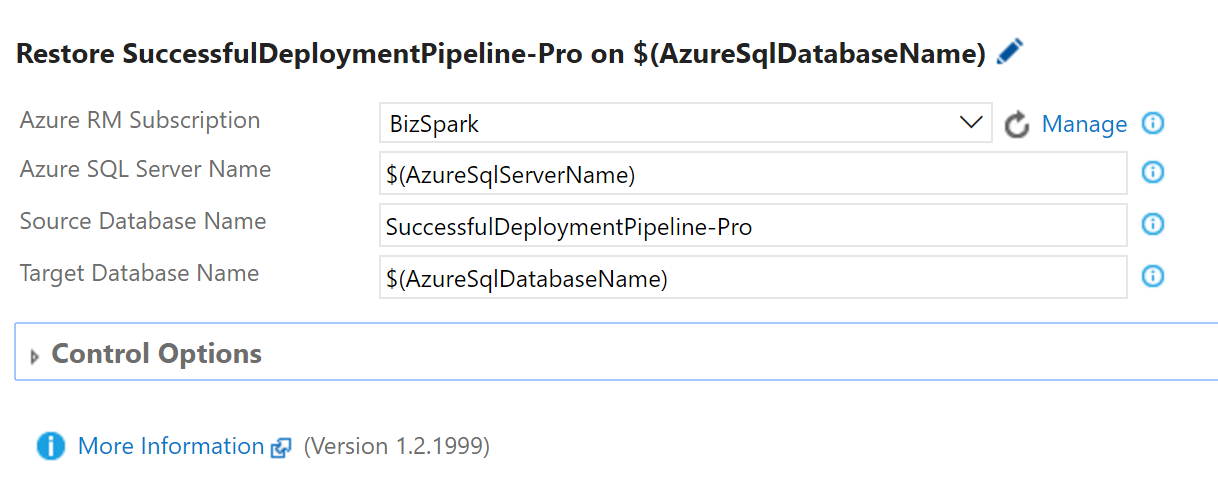Click the subscription dropdown chevron arrow

tap(970, 124)
